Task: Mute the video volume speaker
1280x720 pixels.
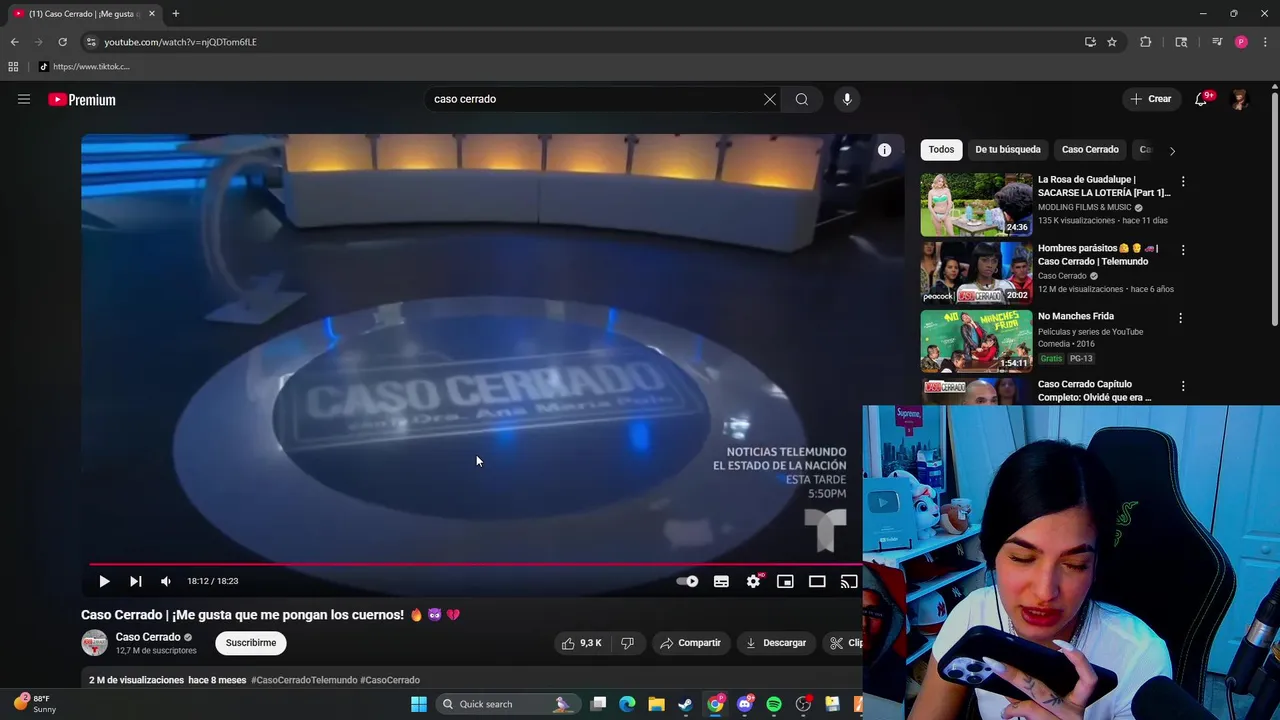Action: (x=166, y=581)
